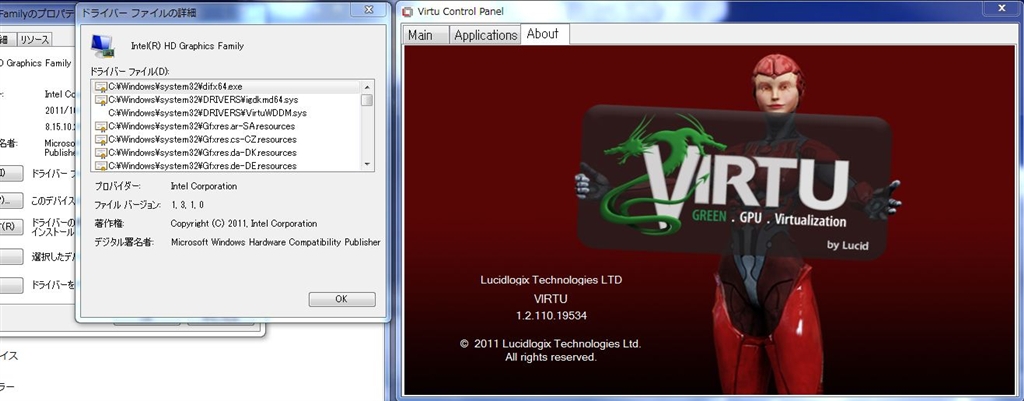Click the Copyright (C) 2011, Intel Corporation text
Screen dimensions: 1024x401
(x=244, y=223)
